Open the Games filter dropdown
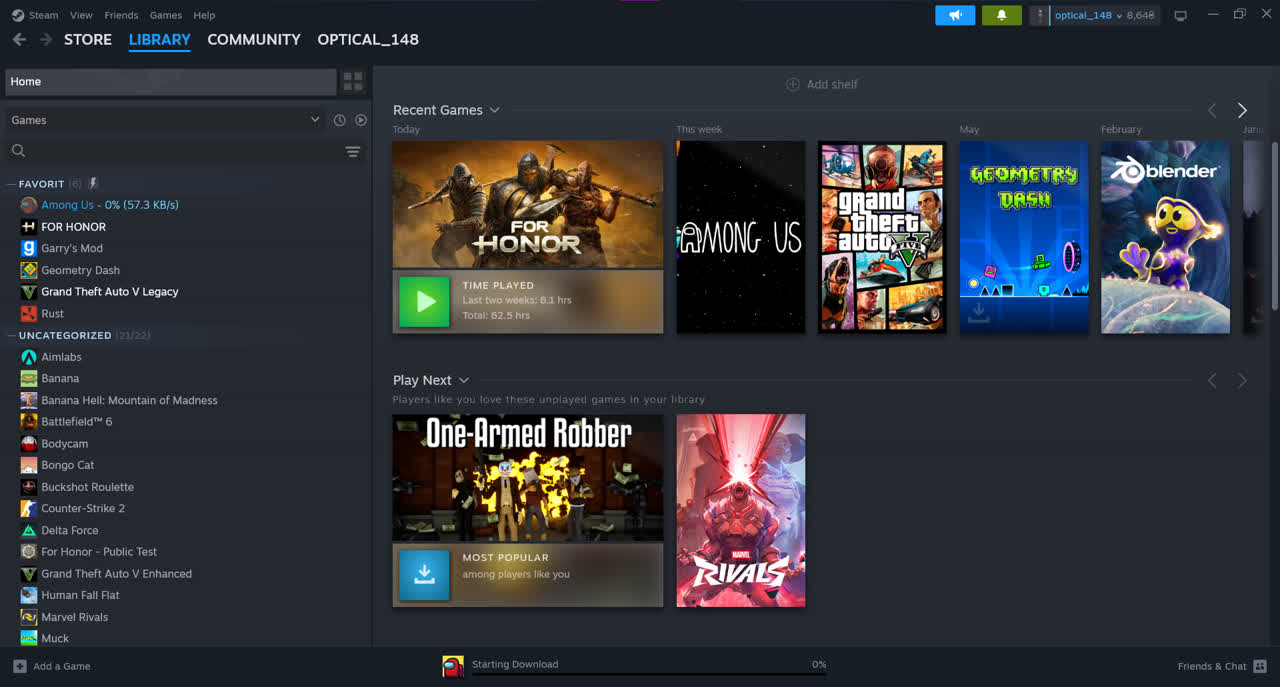 click(x=165, y=120)
